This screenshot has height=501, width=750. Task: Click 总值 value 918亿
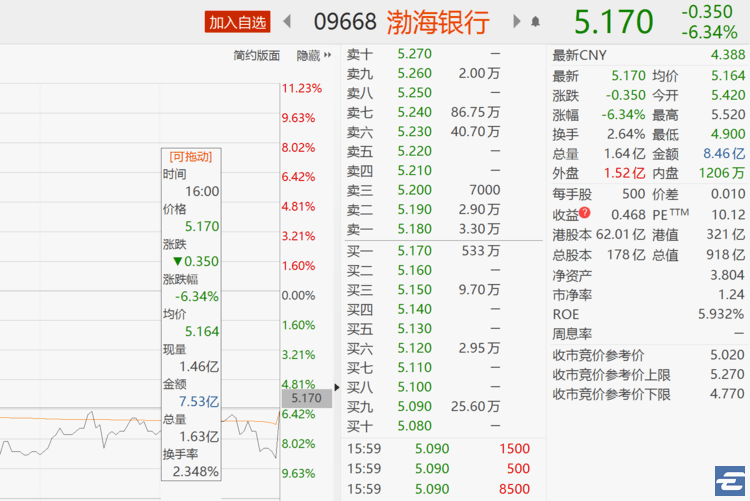coord(725,255)
